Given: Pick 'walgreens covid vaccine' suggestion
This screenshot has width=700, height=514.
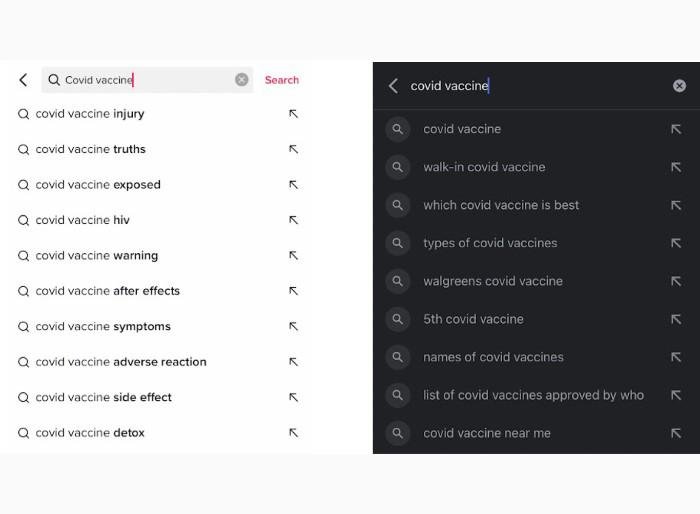Looking at the screenshot, I should tap(536, 281).
